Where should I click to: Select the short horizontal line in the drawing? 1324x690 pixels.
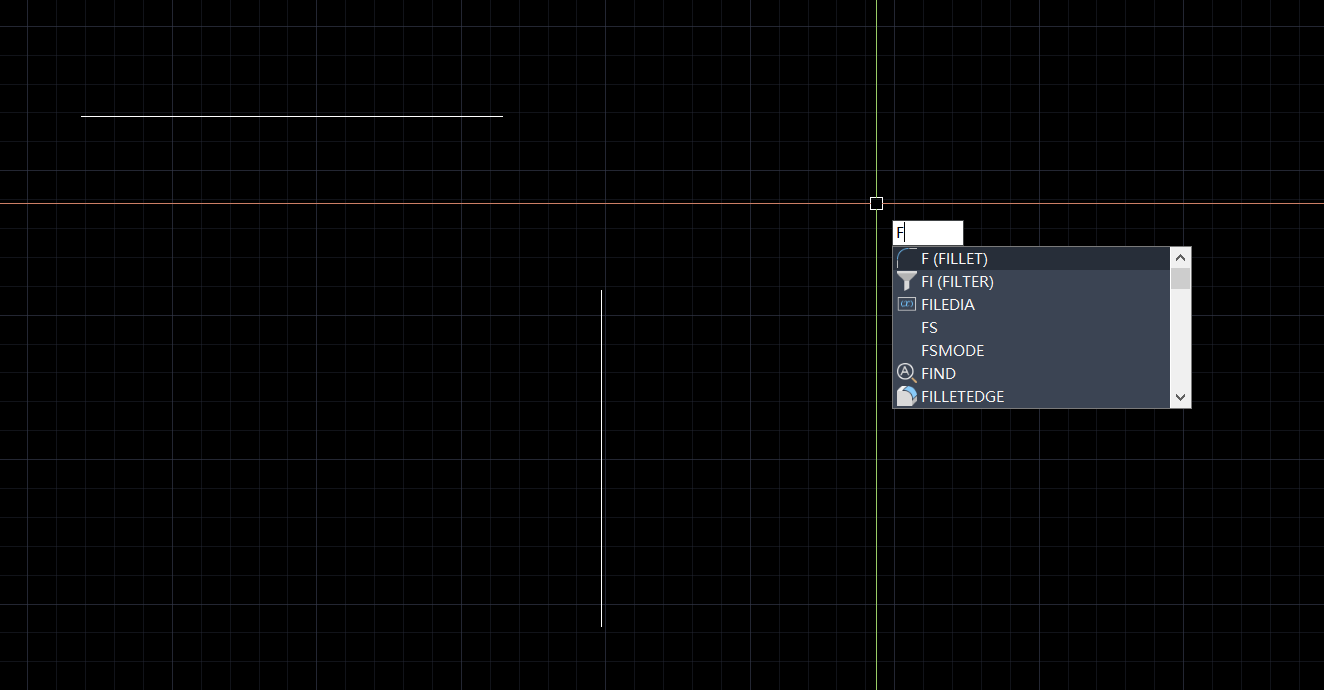pyautogui.click(x=291, y=116)
